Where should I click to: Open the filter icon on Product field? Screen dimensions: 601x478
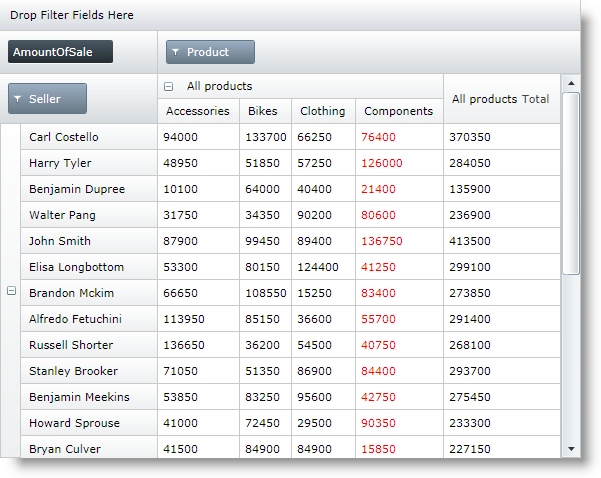(176, 52)
